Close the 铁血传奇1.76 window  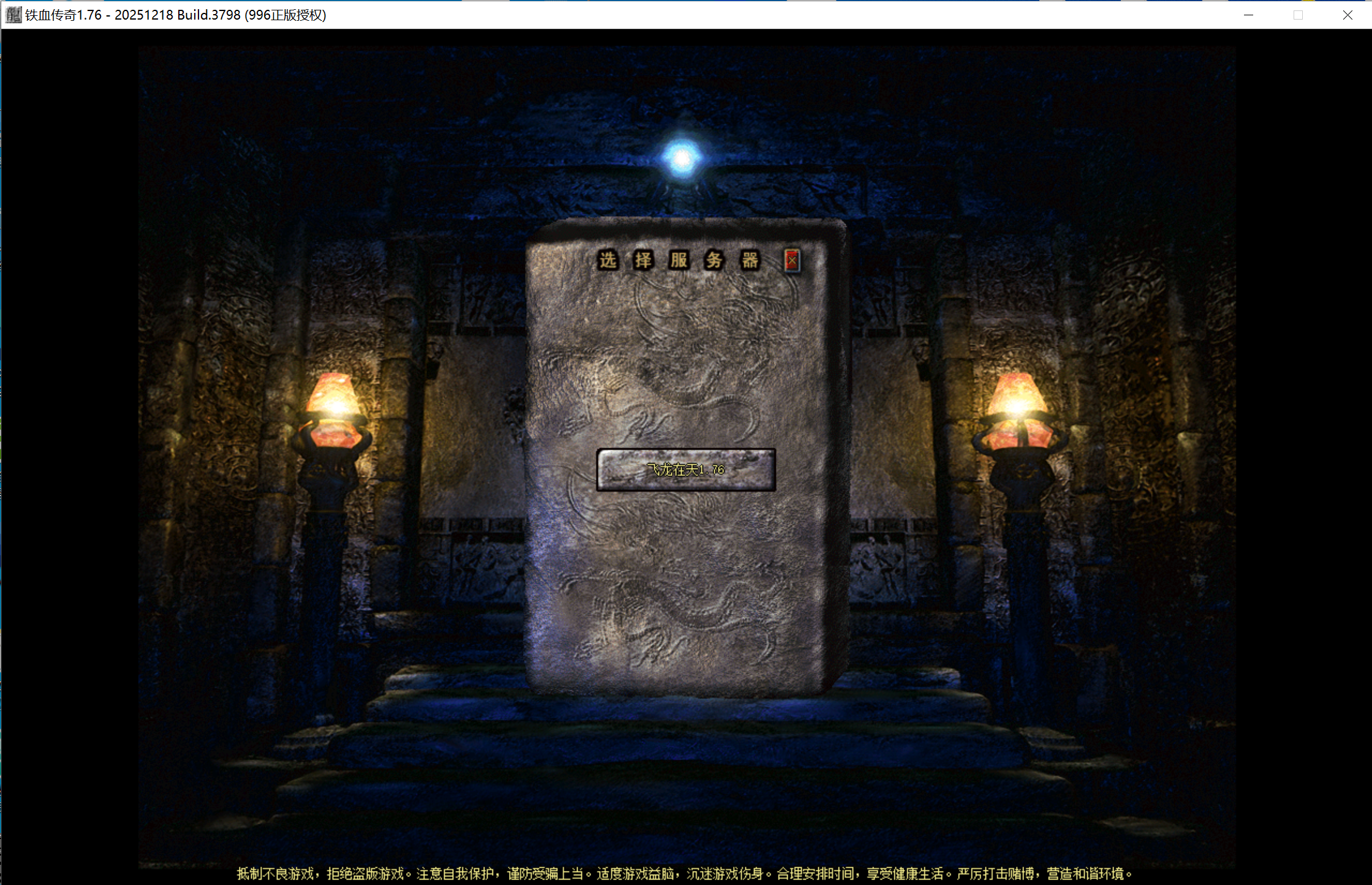(x=1347, y=15)
